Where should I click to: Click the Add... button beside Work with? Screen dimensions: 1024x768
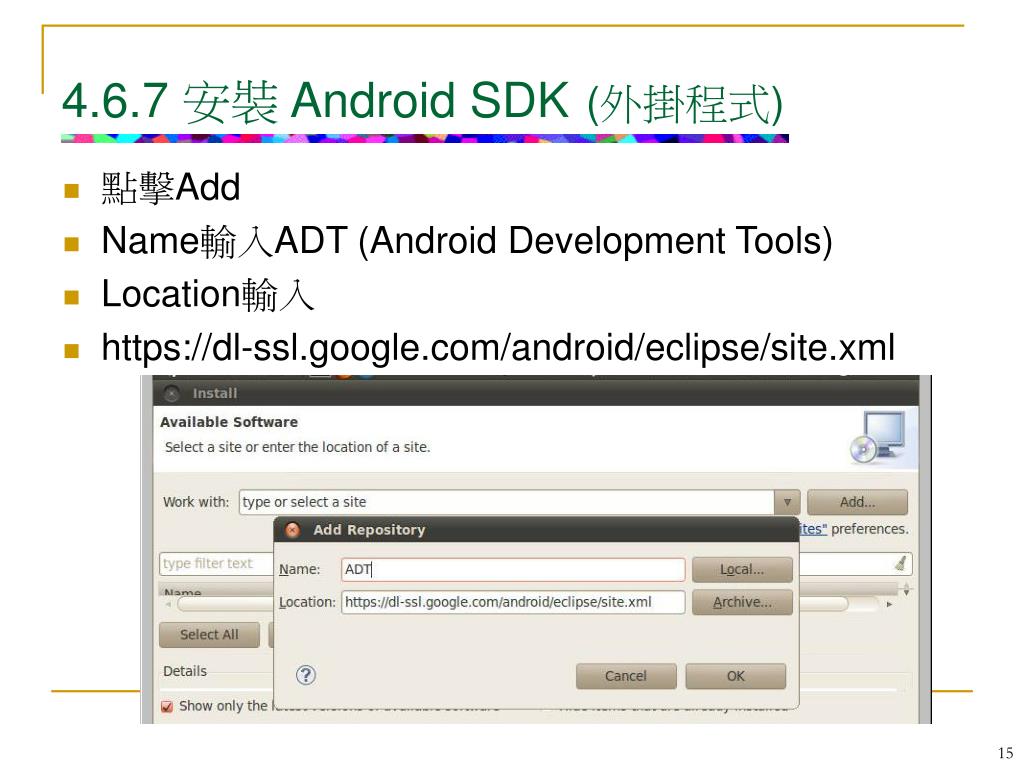pos(857,502)
